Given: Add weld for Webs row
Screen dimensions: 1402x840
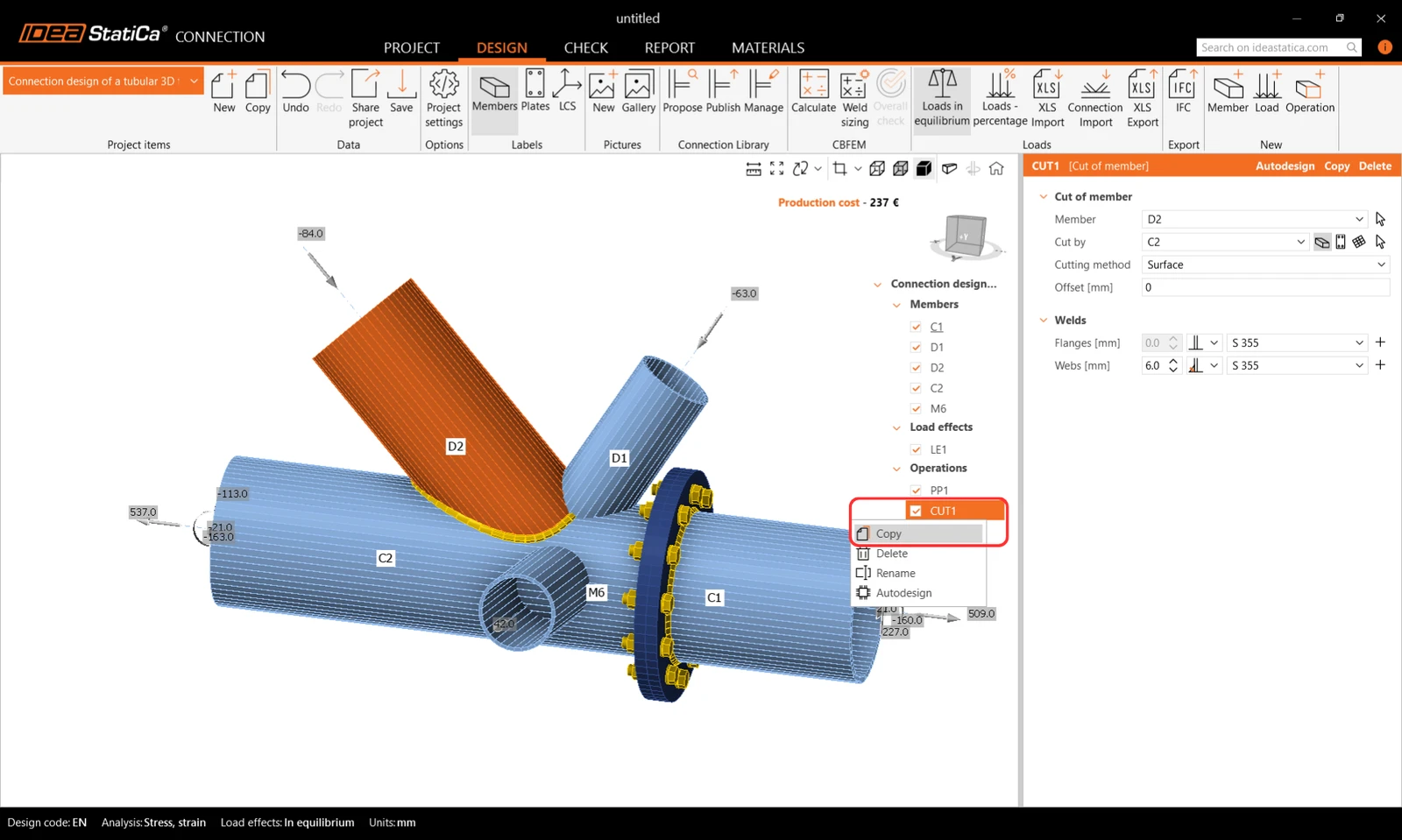Looking at the screenshot, I should (x=1380, y=365).
